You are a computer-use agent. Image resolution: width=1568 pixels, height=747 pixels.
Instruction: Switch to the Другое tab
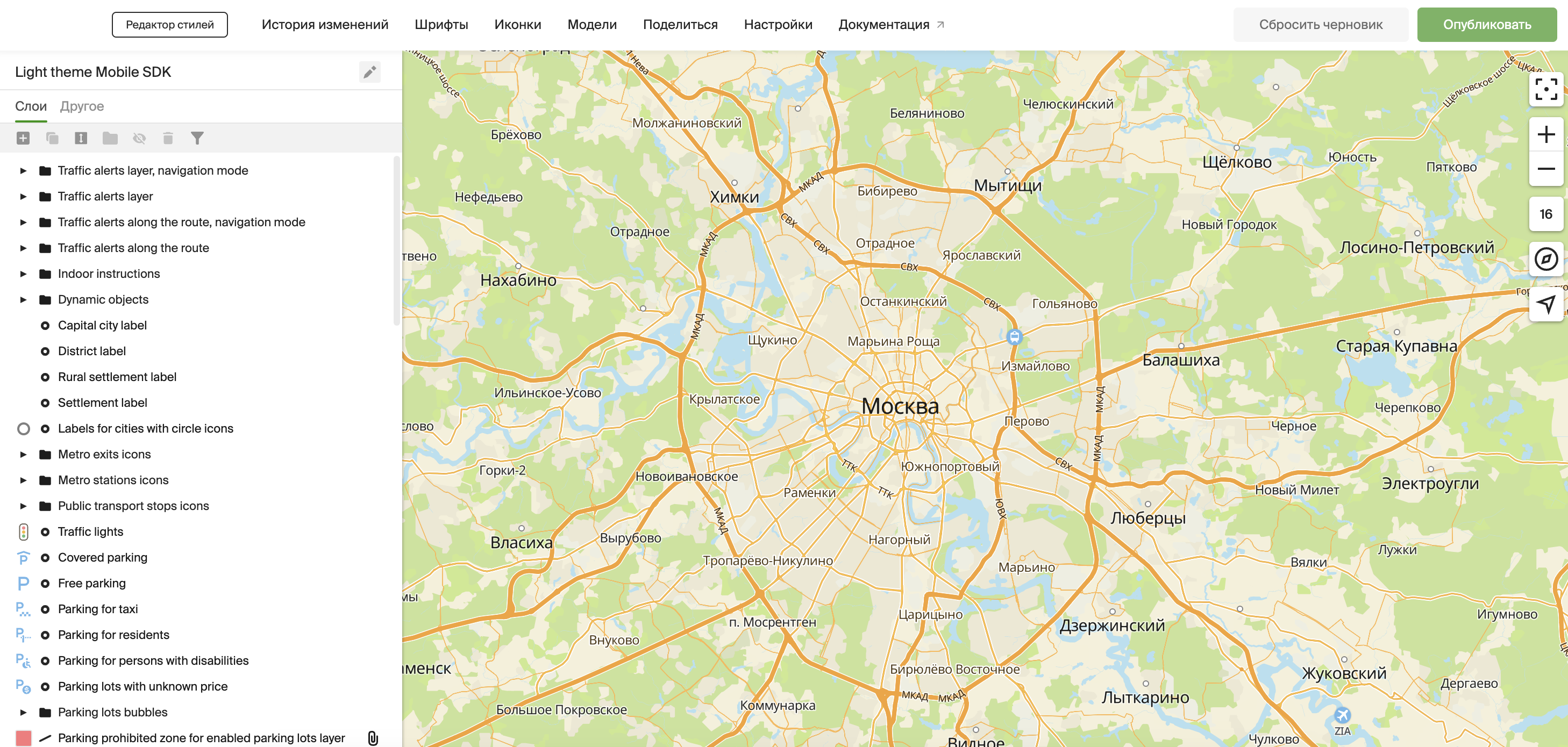(x=82, y=106)
